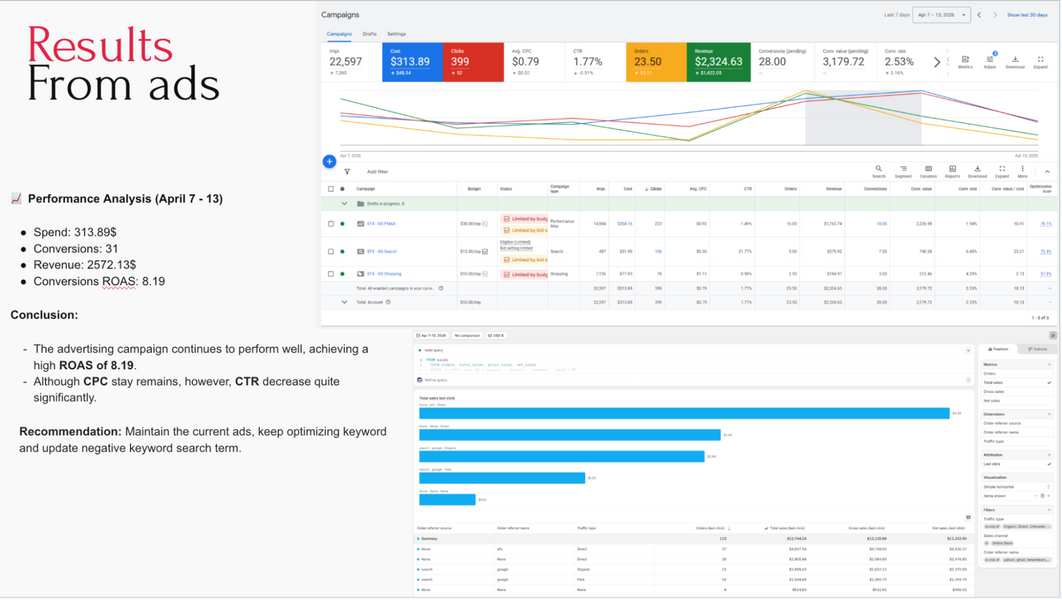The image size is (1062, 600).
Task: Open the Segment tool in table toolbar
Action: [903, 171]
